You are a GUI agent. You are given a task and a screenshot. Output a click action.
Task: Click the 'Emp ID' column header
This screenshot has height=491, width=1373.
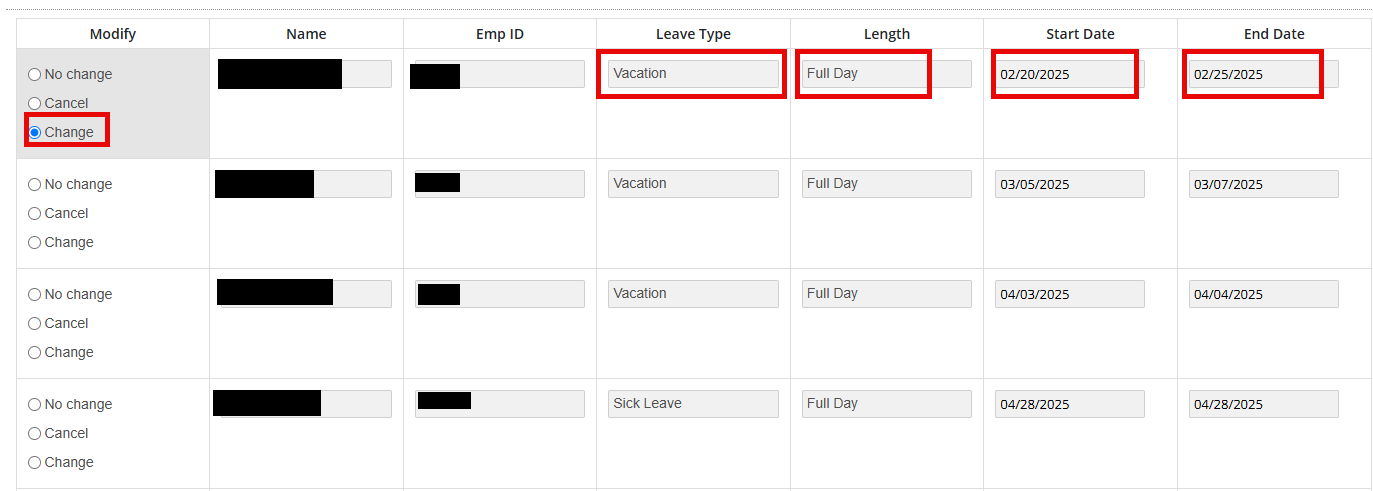[500, 34]
